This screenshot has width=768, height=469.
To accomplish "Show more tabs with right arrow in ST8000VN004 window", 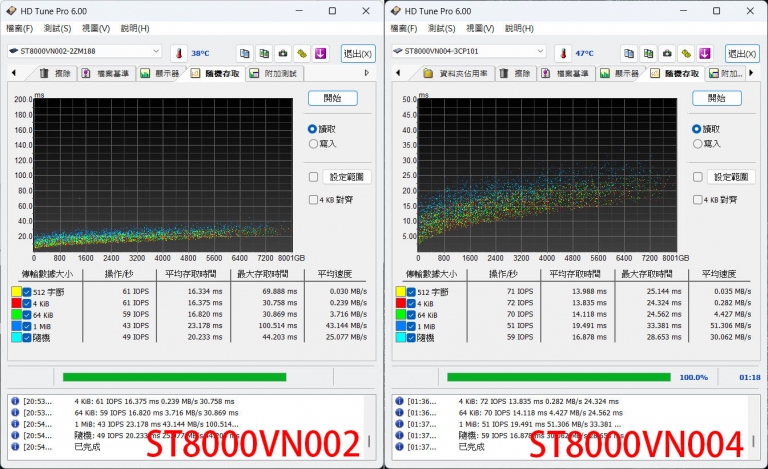I will tap(751, 72).
